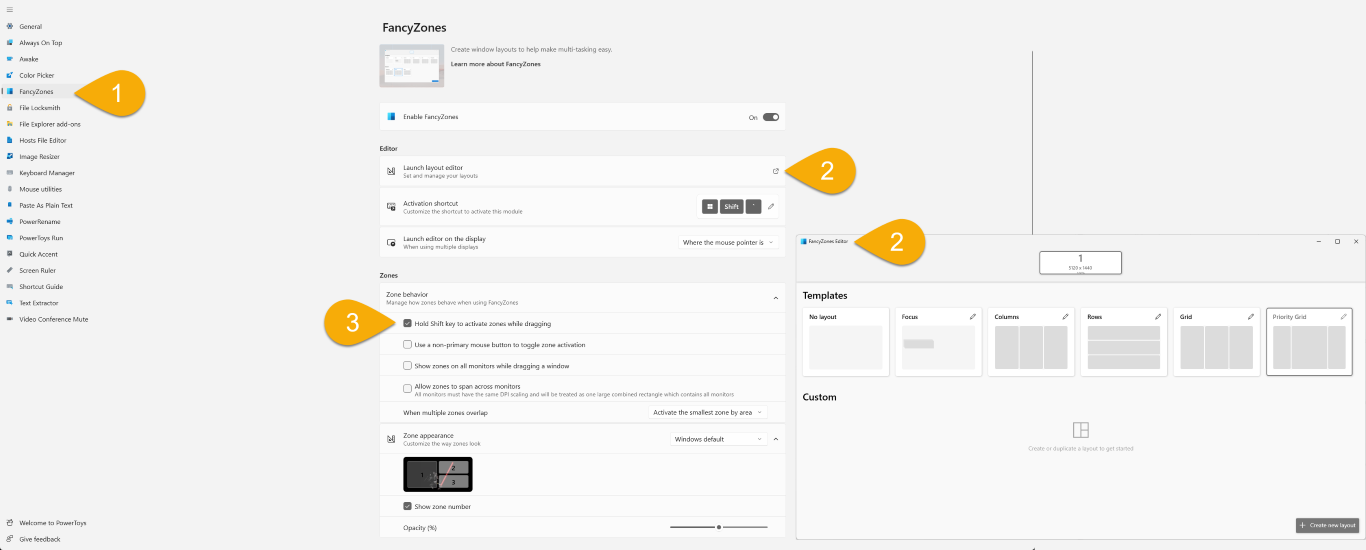
Task: Click the PowerRename icon
Action: pyautogui.click(x=9, y=221)
